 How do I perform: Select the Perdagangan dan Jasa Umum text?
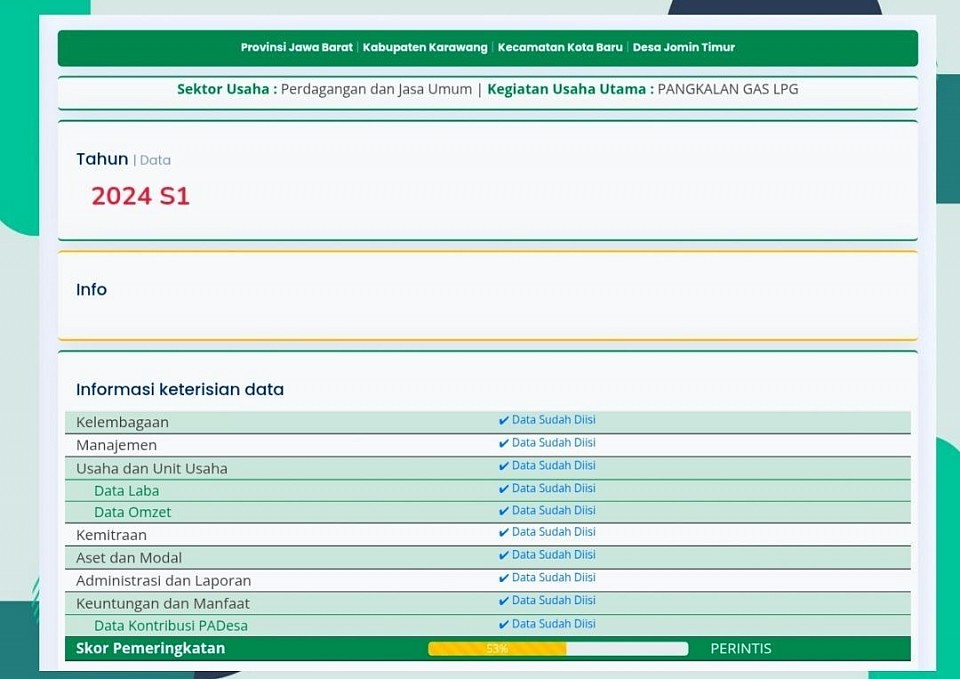pyautogui.click(x=376, y=89)
